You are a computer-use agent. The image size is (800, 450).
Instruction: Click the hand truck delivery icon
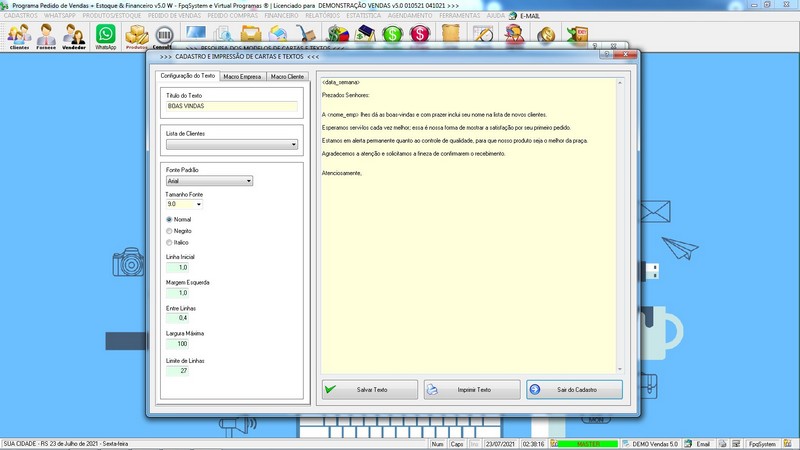pyautogui.click(x=306, y=34)
